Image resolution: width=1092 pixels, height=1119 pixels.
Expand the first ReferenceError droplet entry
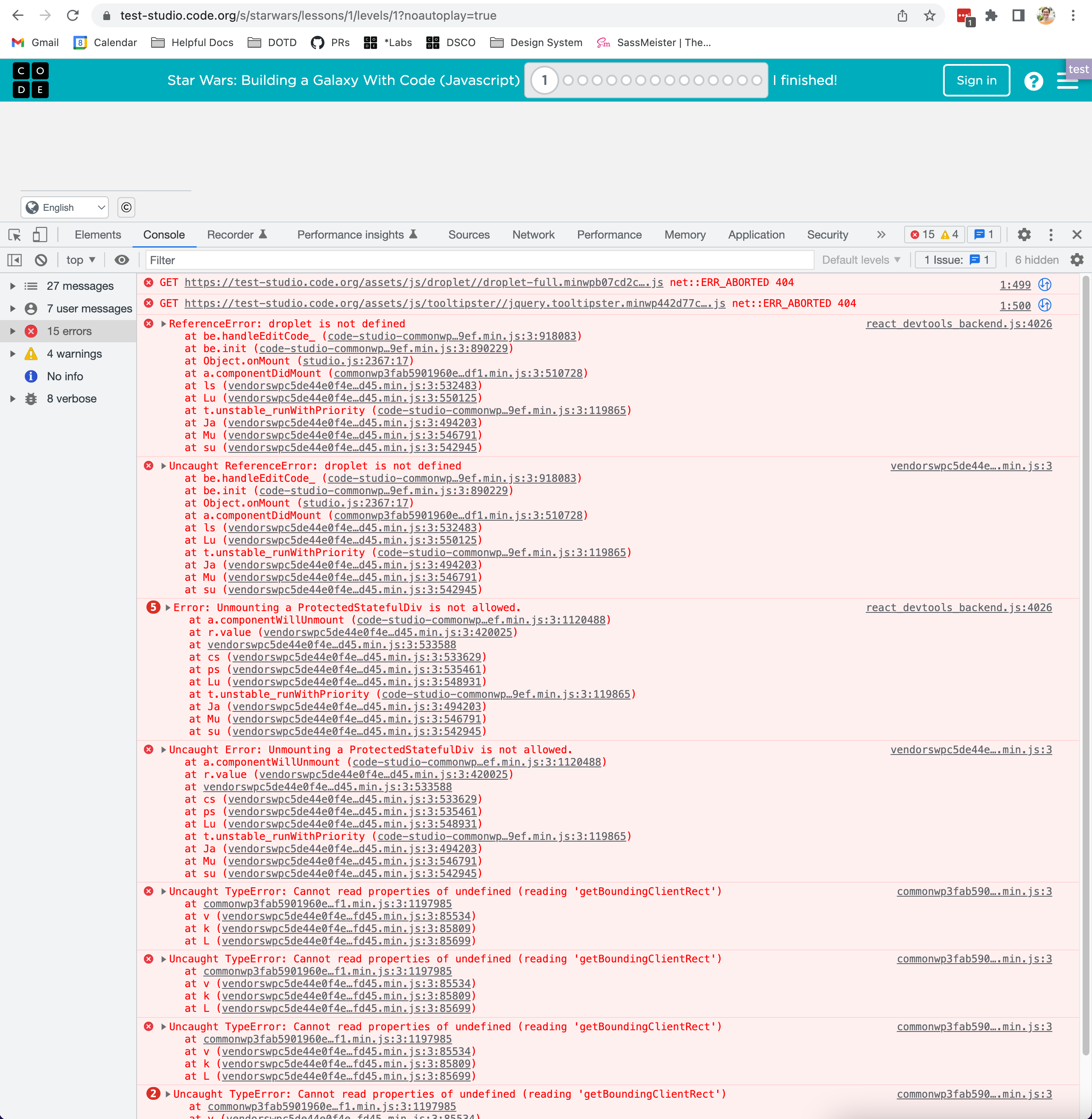[x=164, y=324]
